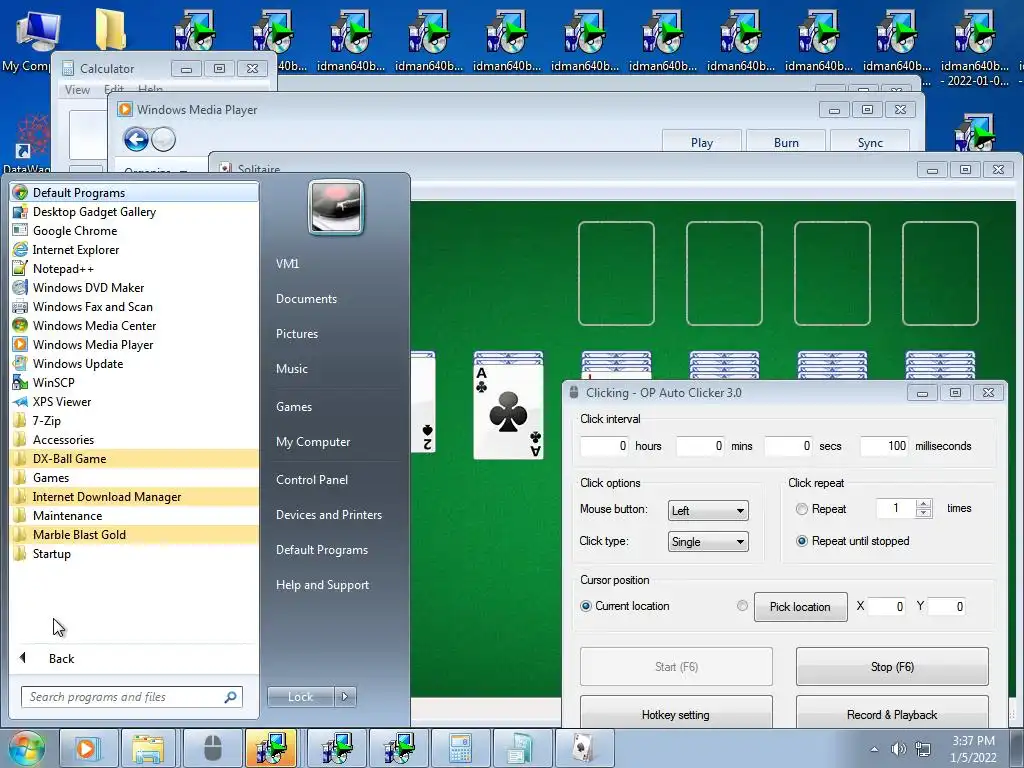Screen dimensions: 1024x768
Task: Click the Pick location button
Action: pos(800,607)
